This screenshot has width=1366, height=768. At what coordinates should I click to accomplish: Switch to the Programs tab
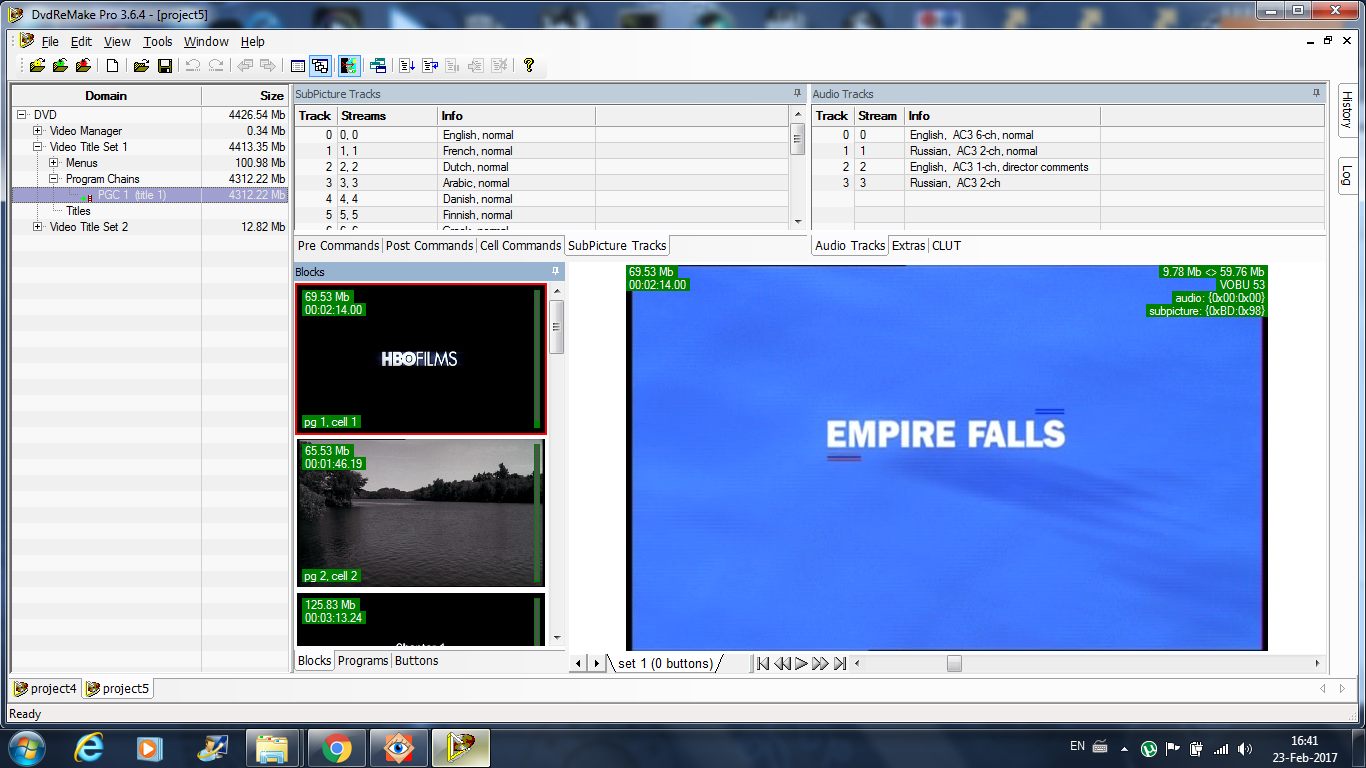pyautogui.click(x=363, y=661)
